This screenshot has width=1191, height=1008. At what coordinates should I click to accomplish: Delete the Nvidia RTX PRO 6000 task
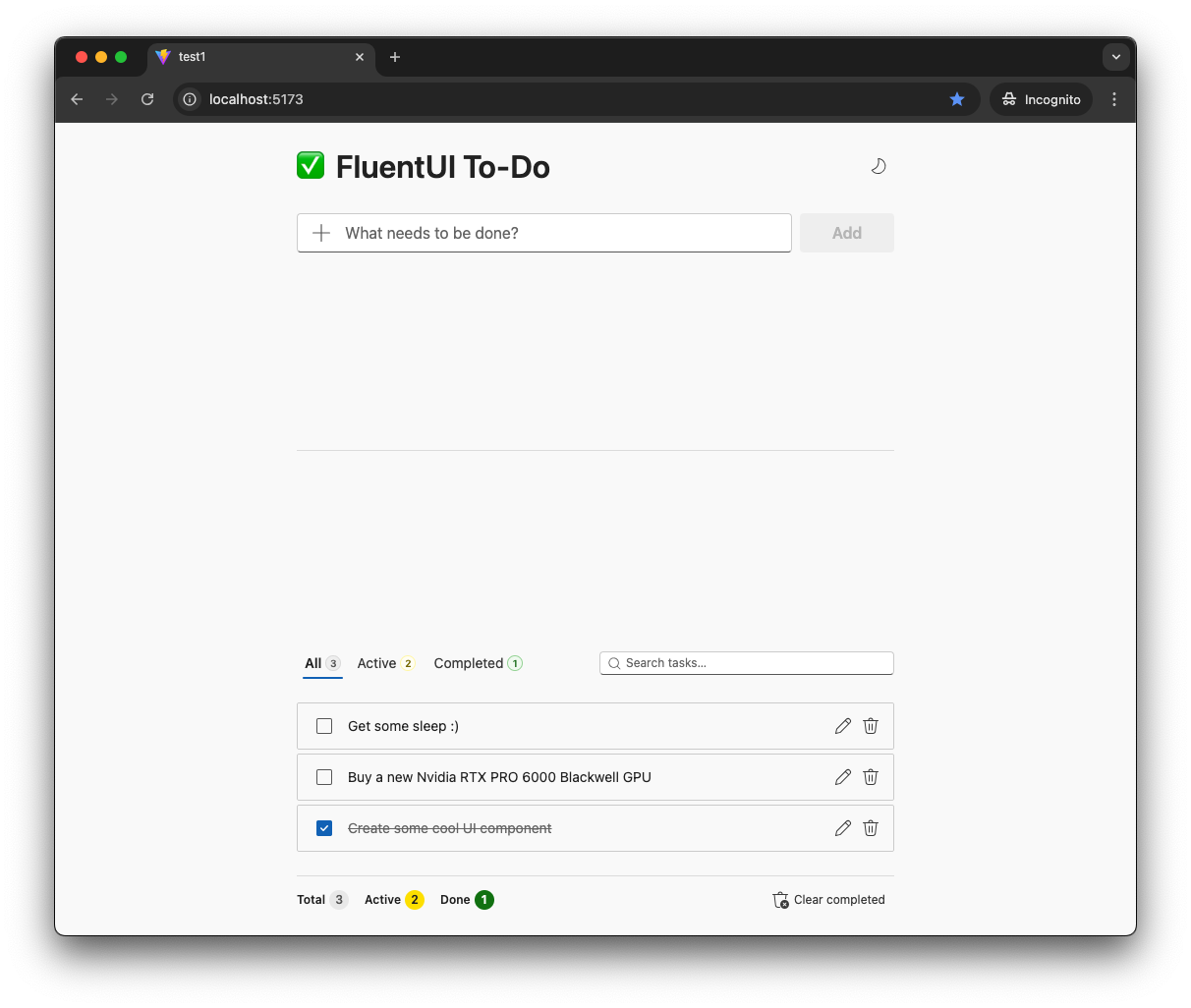871,777
